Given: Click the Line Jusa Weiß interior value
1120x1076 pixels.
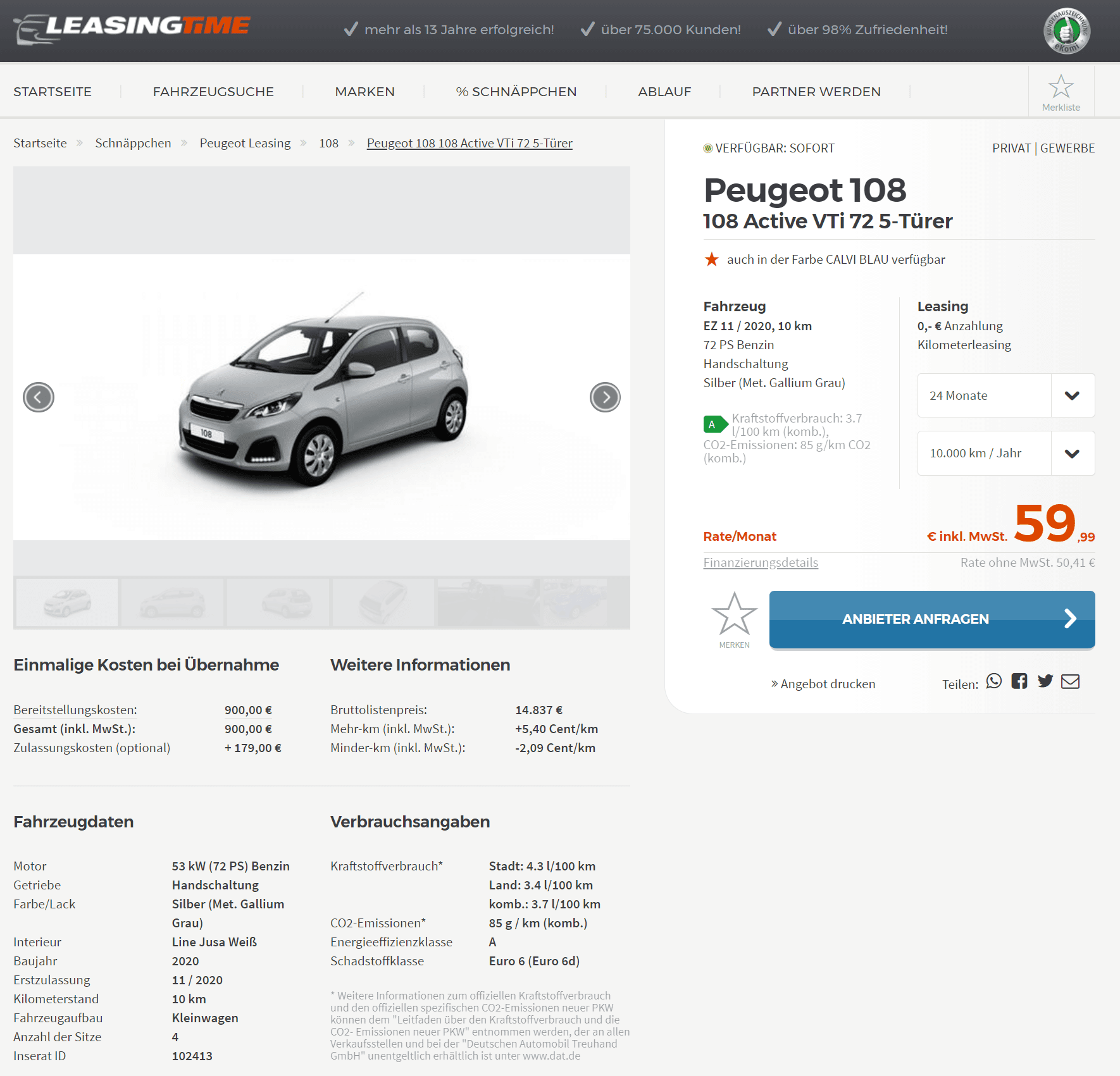Looking at the screenshot, I should tap(215, 942).
